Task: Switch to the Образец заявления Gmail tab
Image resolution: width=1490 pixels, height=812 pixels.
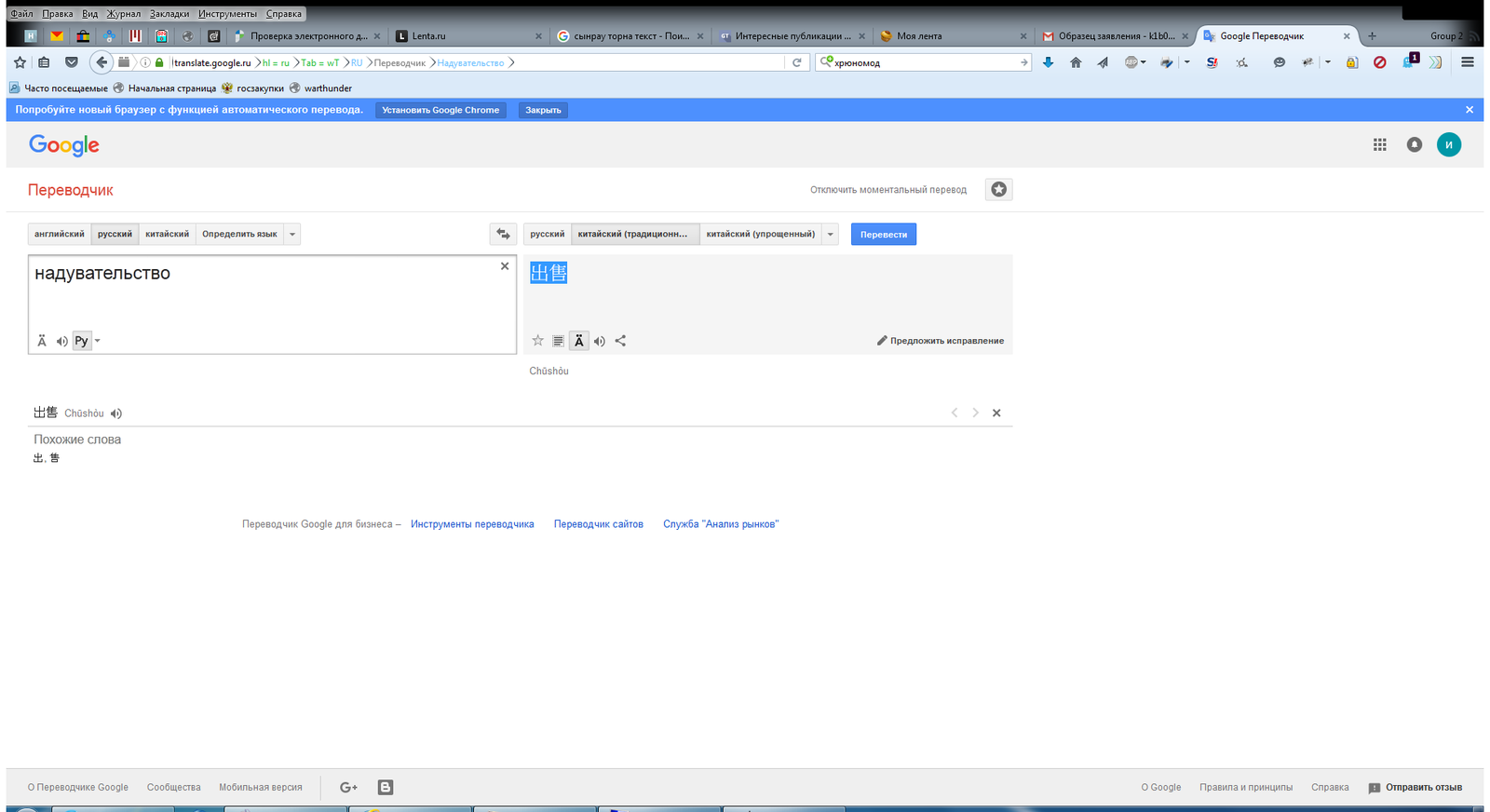Action: [1115, 35]
